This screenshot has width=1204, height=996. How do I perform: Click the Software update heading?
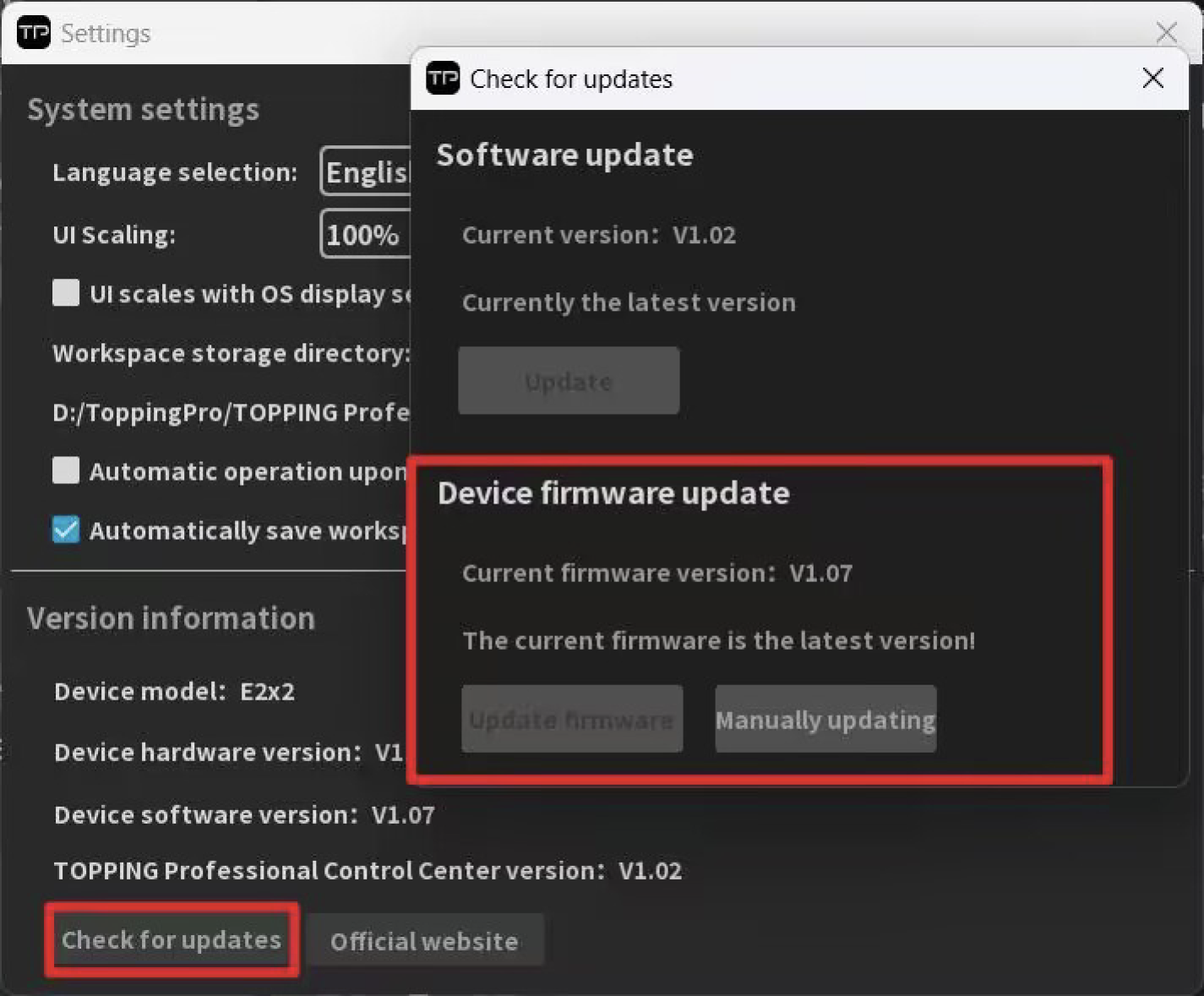pos(564,155)
